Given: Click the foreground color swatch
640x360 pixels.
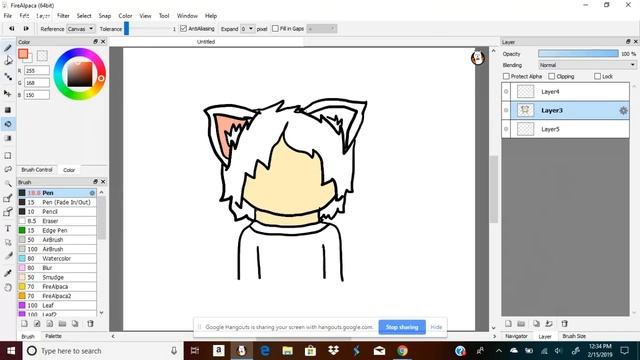Looking at the screenshot, I should pyautogui.click(x=23, y=54).
